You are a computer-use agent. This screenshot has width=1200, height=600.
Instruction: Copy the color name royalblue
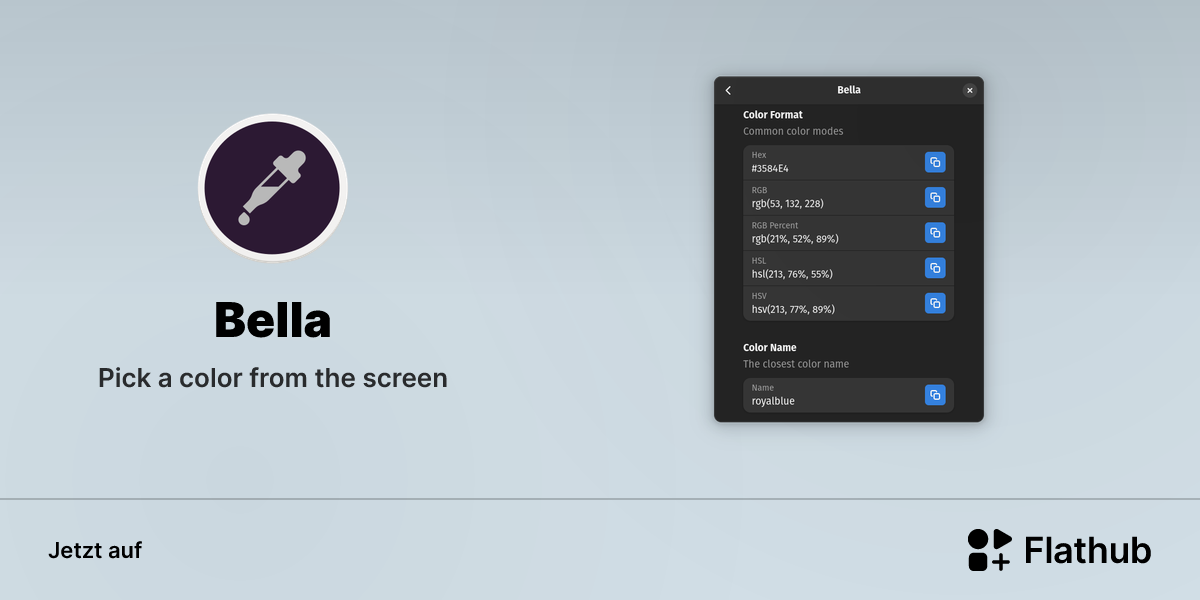tap(935, 395)
